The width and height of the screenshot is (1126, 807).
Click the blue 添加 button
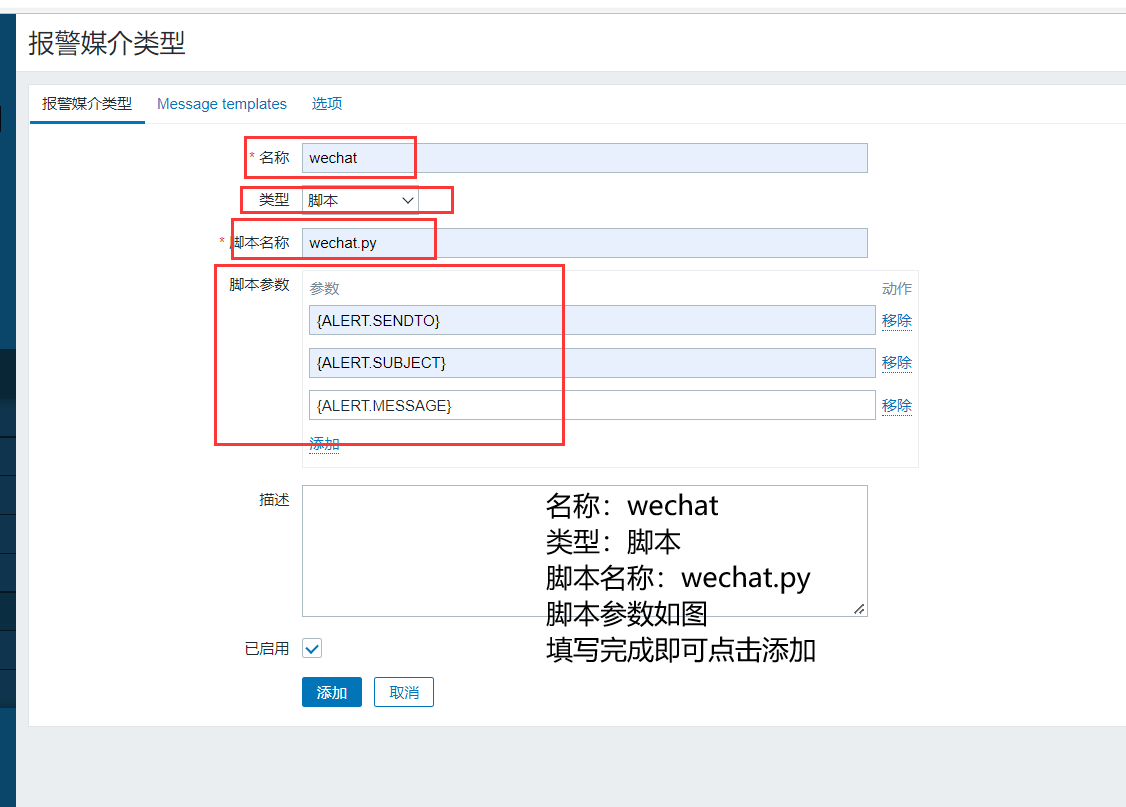click(332, 692)
